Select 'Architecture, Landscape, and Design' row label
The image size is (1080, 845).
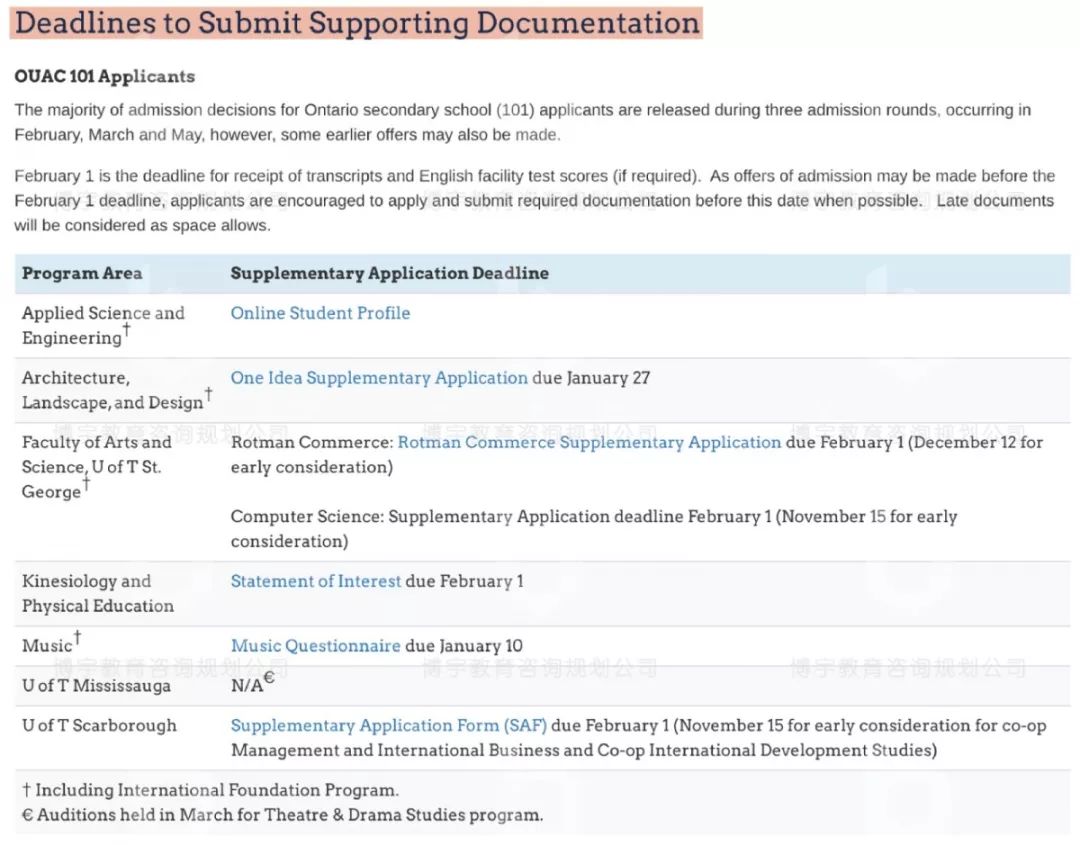coord(117,390)
